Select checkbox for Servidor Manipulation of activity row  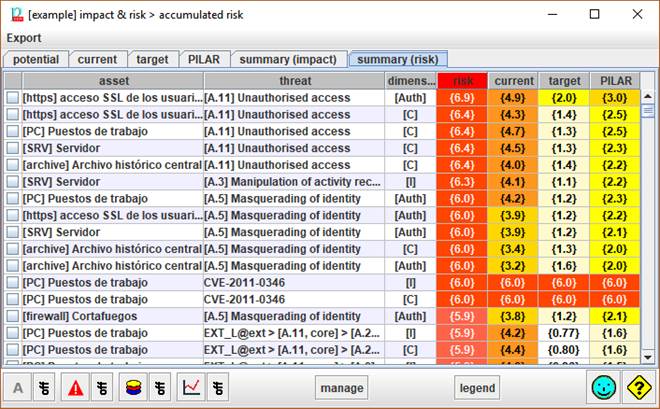12,182
